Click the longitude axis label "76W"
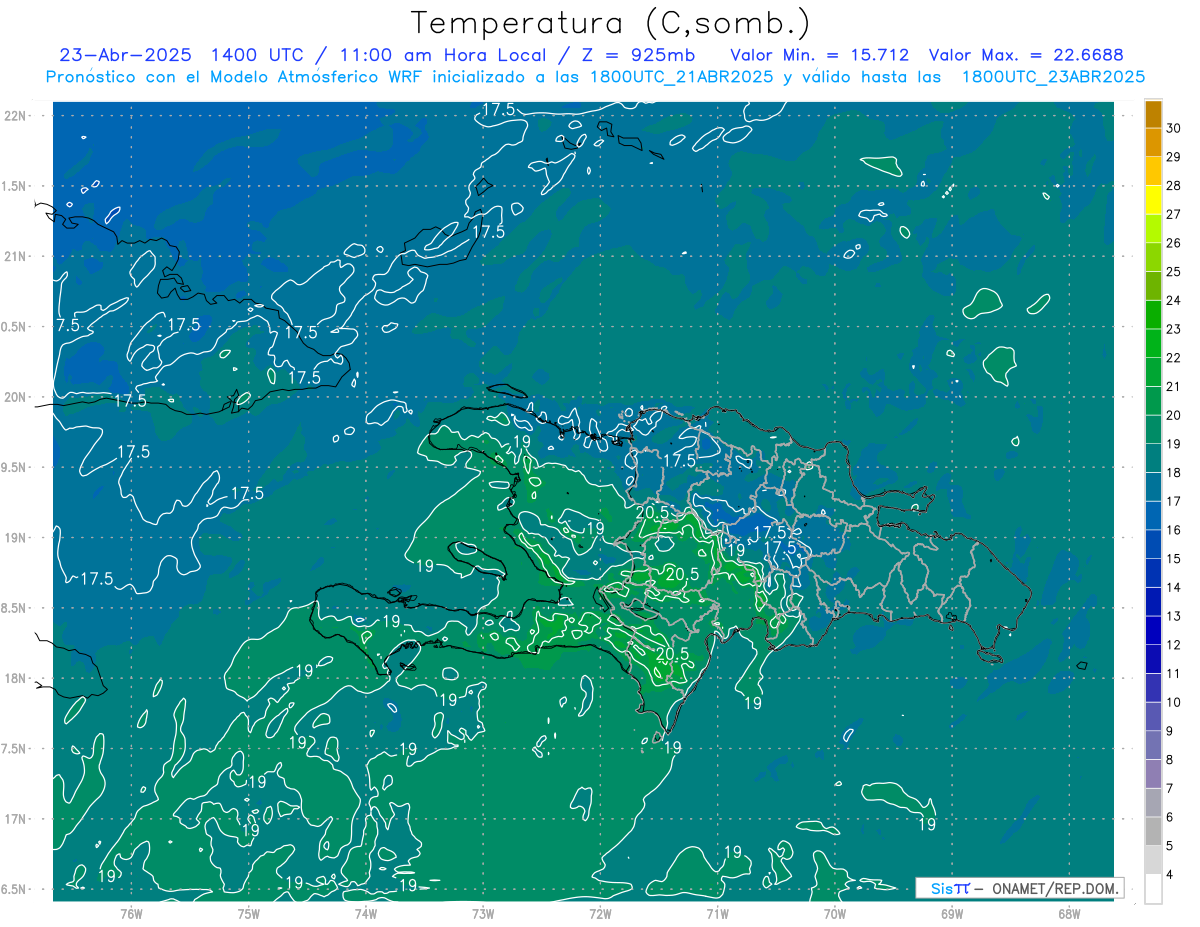This screenshot has height=927, width=1200. (x=131, y=913)
